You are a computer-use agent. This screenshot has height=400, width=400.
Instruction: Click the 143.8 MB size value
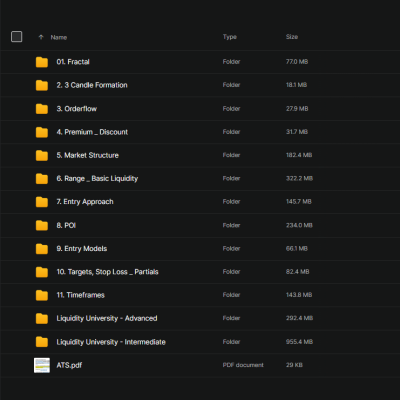[x=299, y=295]
